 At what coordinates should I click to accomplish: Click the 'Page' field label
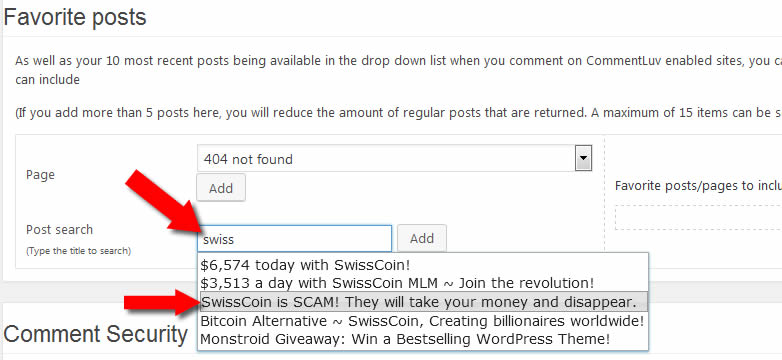(40, 175)
